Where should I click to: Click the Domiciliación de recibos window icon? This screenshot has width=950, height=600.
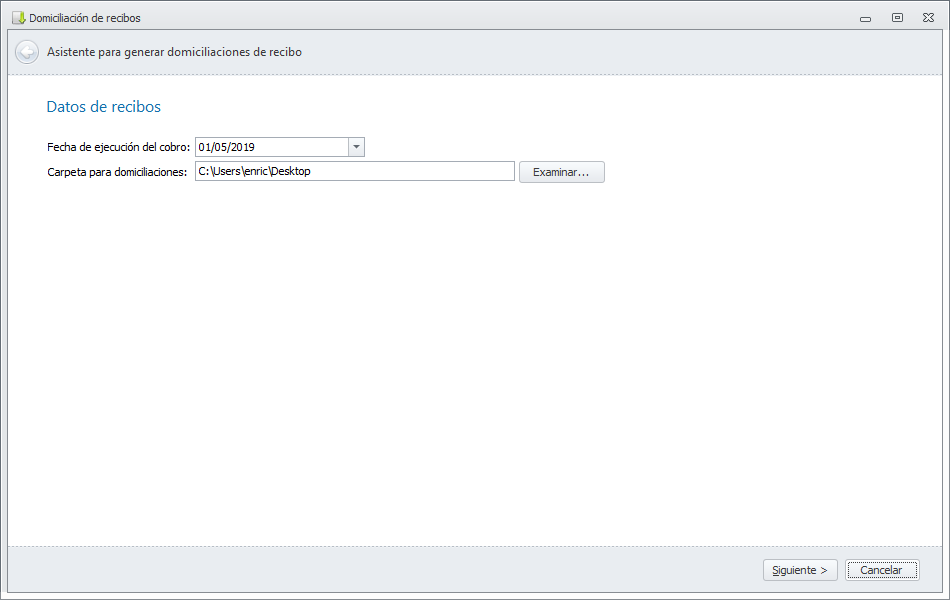[x=18, y=18]
